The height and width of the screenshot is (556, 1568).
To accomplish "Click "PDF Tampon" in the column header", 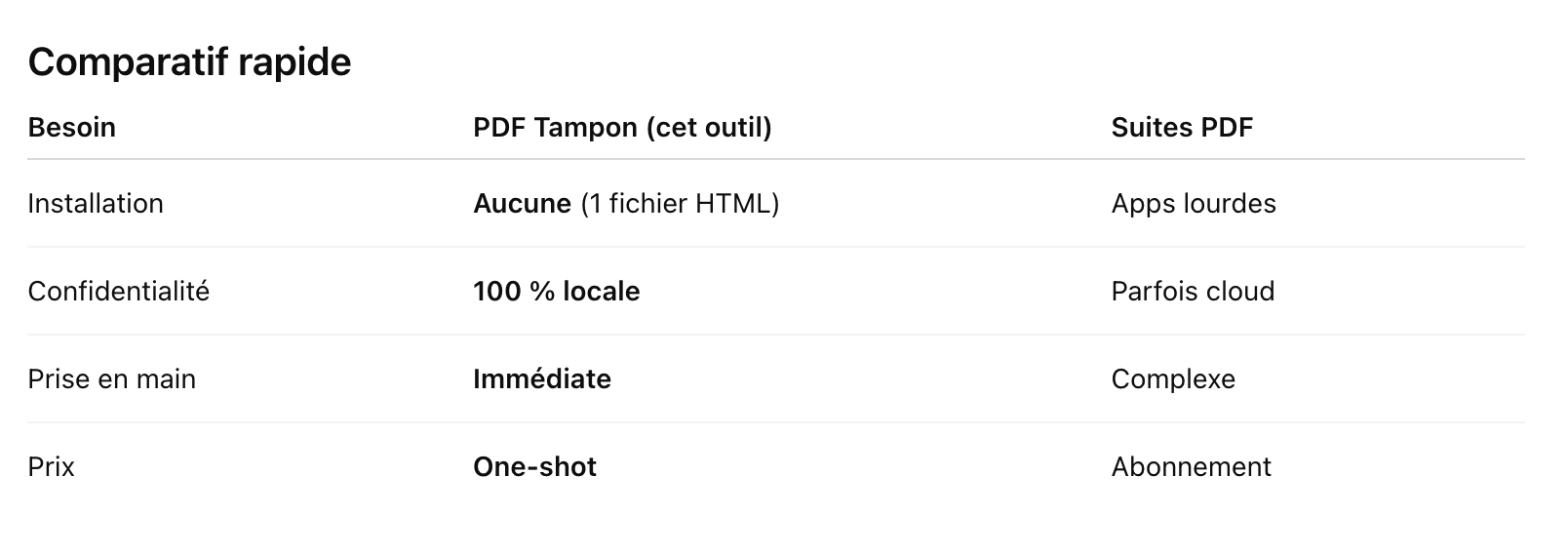I will coord(555,128).
